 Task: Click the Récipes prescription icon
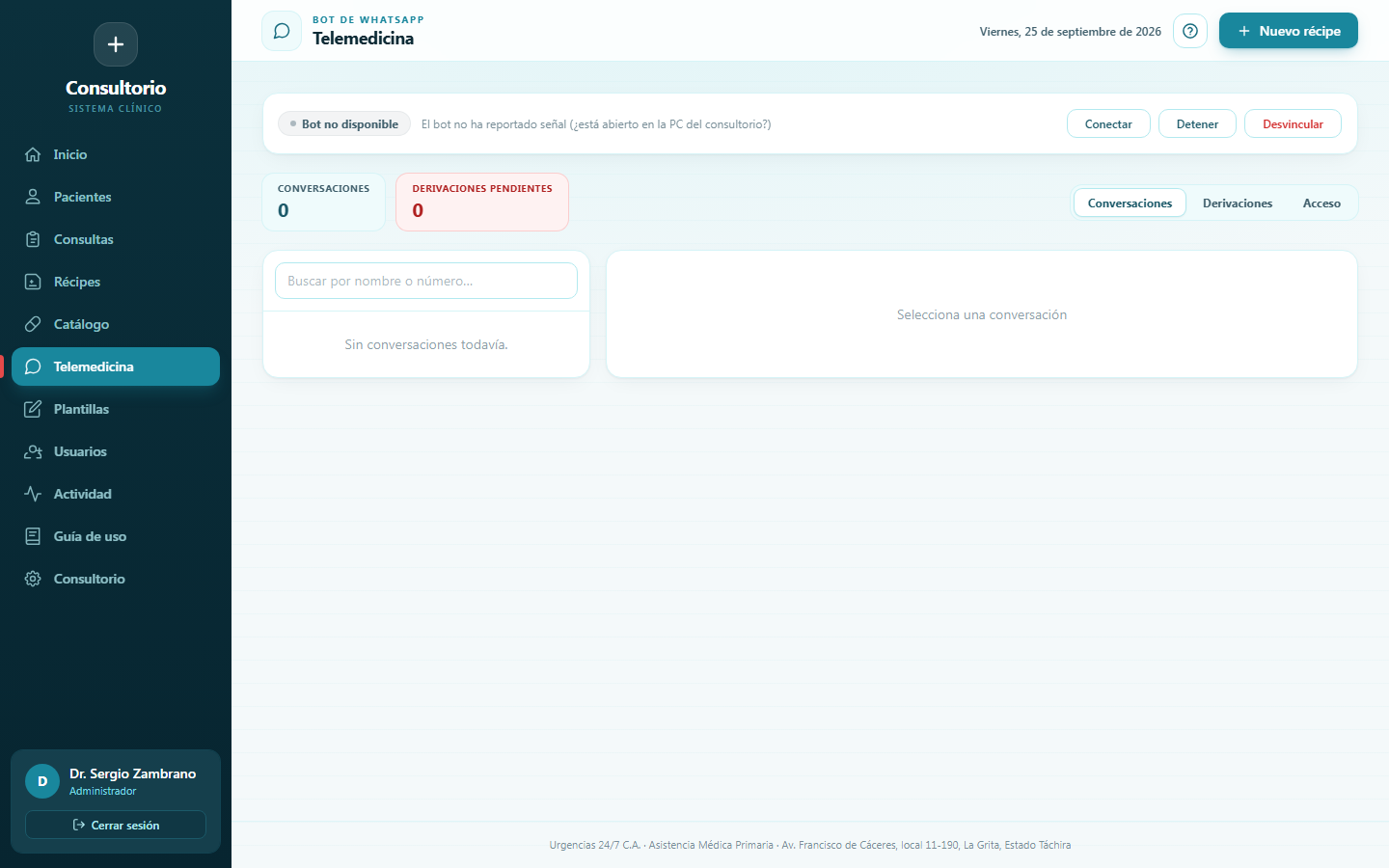33,282
